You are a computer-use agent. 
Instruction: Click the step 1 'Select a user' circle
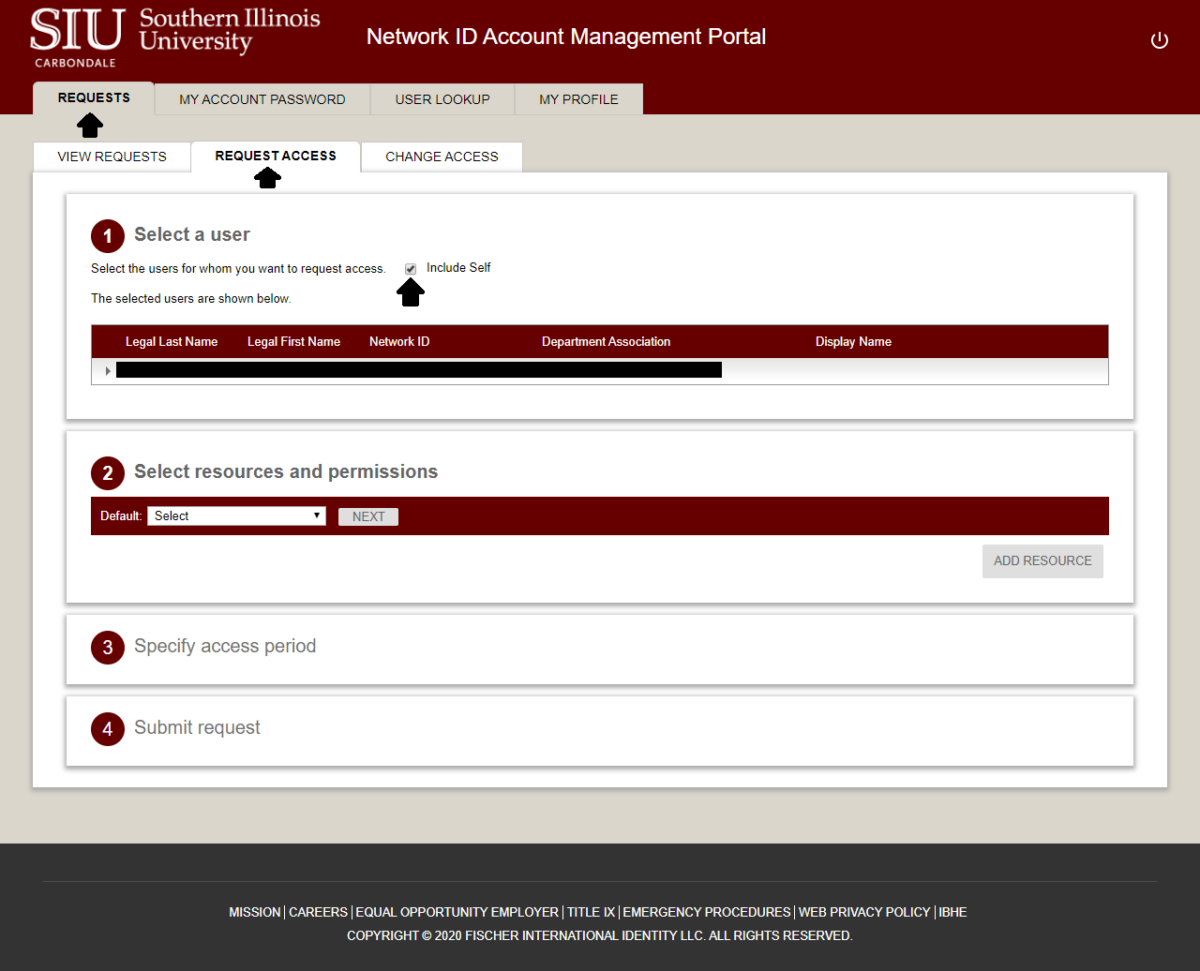coord(107,236)
